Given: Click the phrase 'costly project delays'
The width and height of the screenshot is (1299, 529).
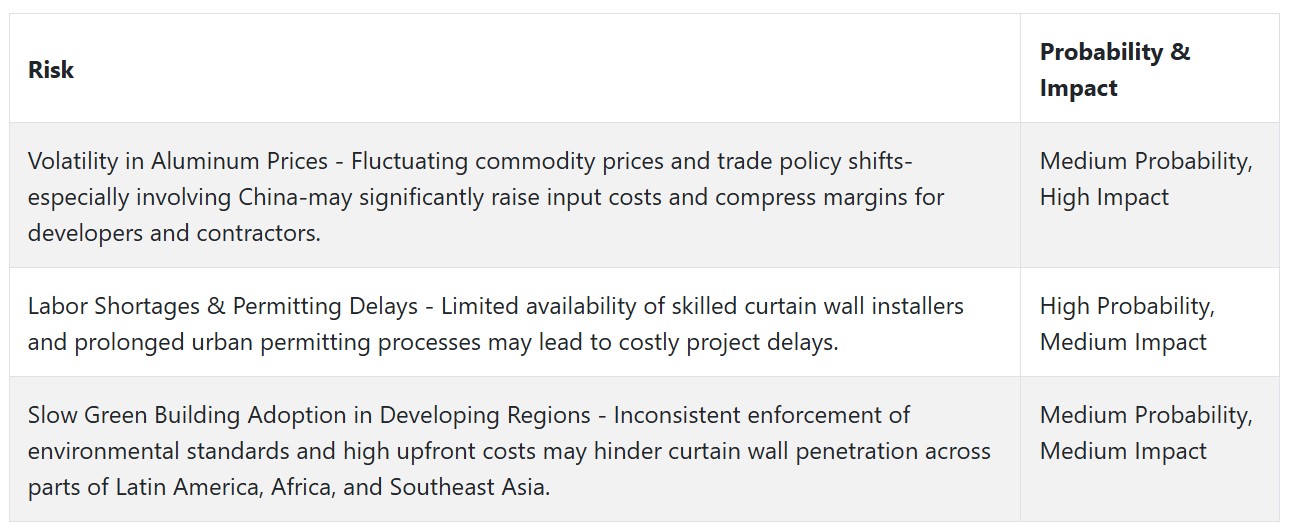Looking at the screenshot, I should pyautogui.click(x=734, y=342).
